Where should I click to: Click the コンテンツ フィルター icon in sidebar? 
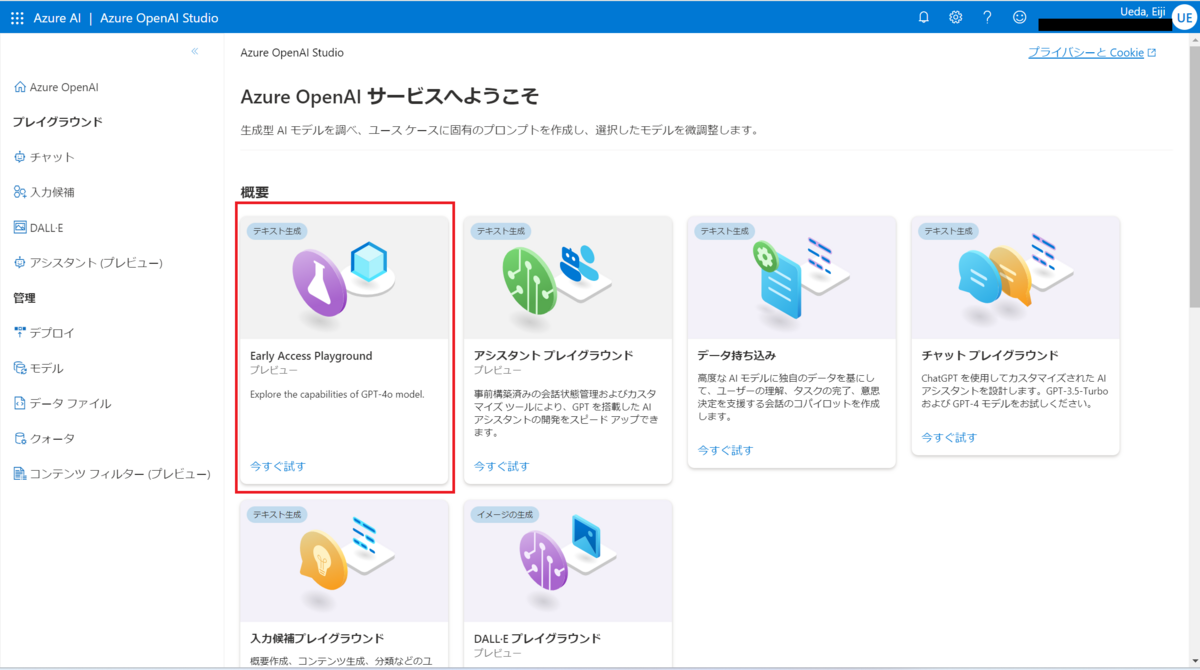tap(20, 473)
